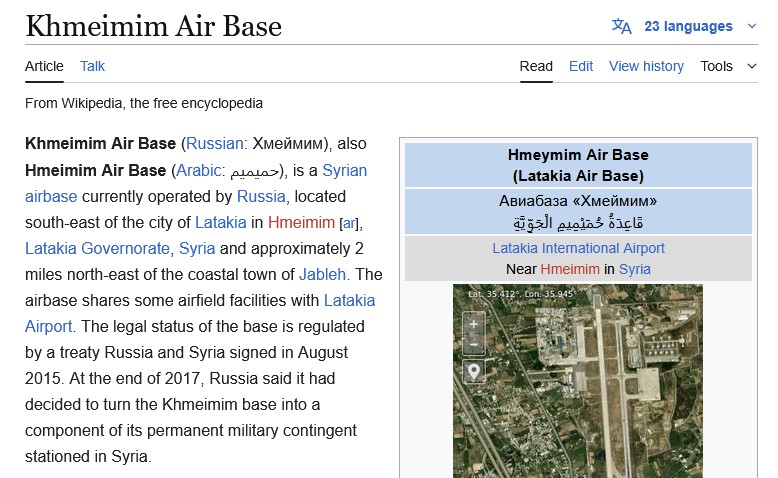Open the 23 languages selector
Image resolution: width=778 pixels, height=478 pixels.
click(688, 26)
